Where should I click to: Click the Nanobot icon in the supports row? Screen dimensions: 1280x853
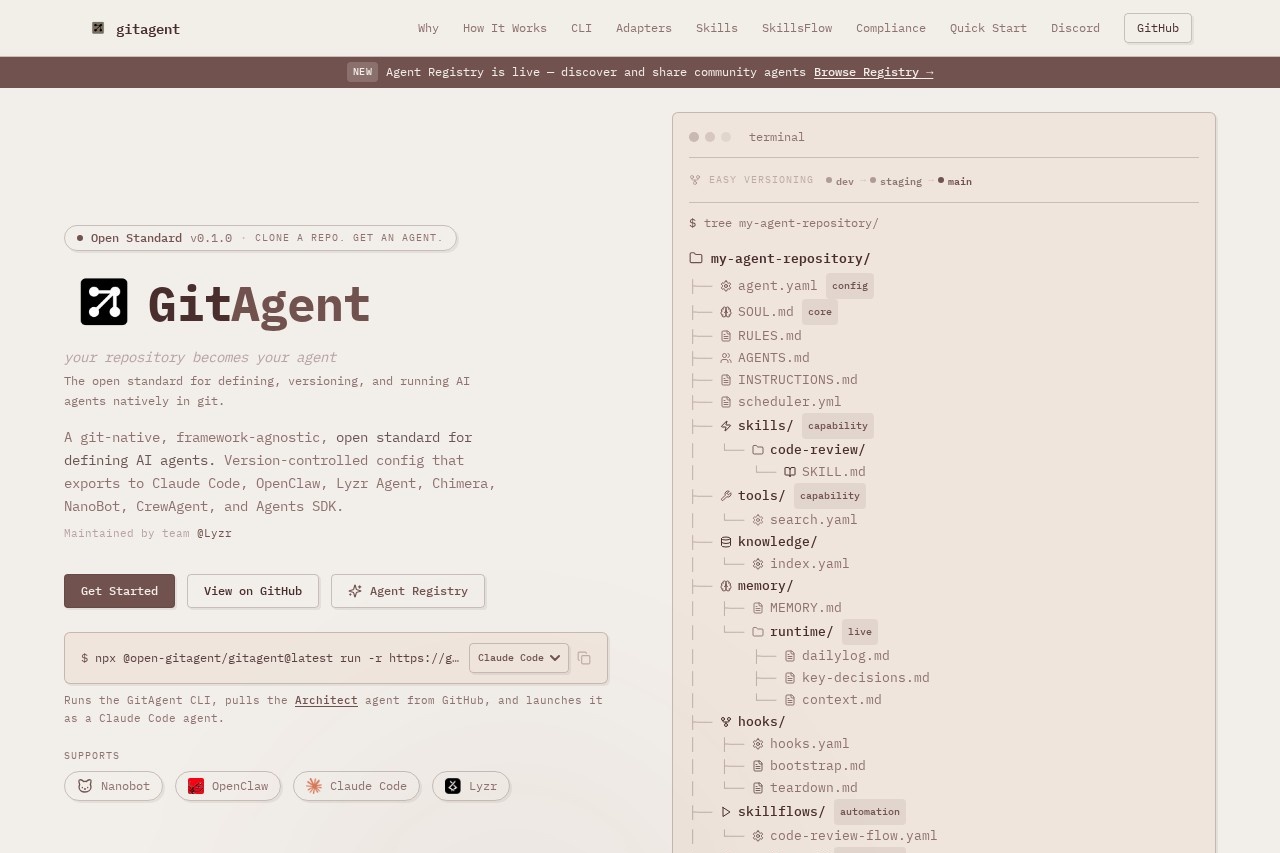pos(86,786)
